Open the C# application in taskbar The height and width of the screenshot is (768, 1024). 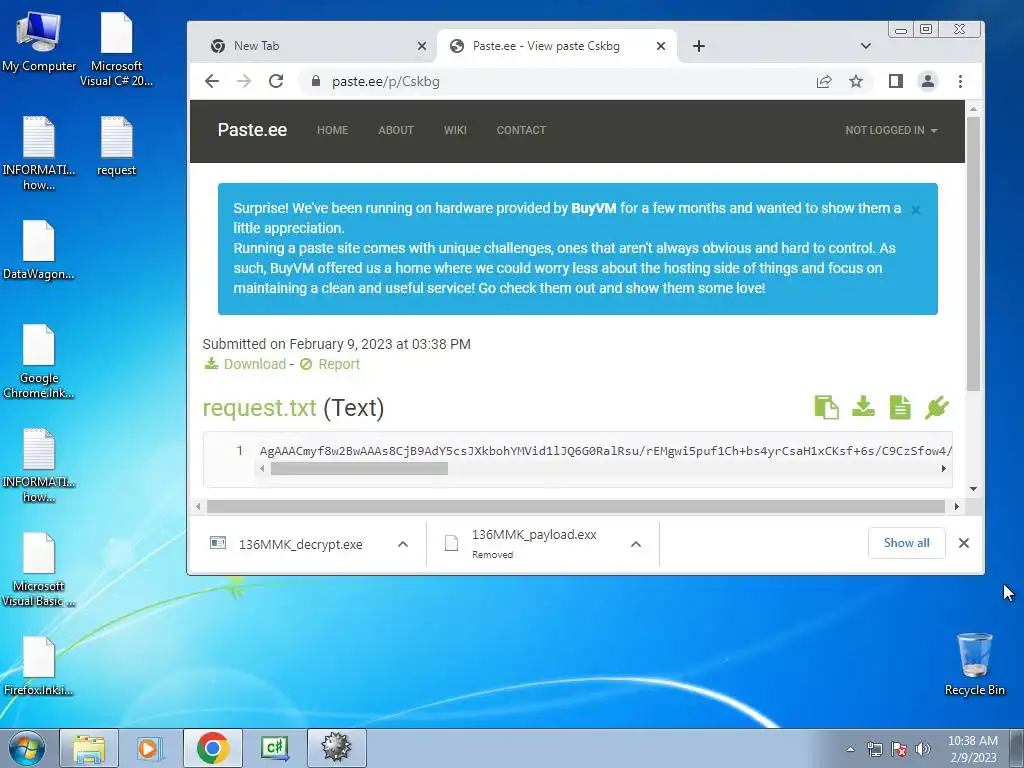click(274, 748)
